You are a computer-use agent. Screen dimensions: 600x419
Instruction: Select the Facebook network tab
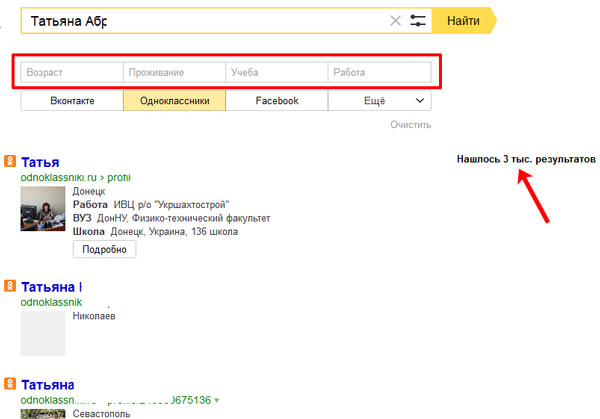point(277,101)
